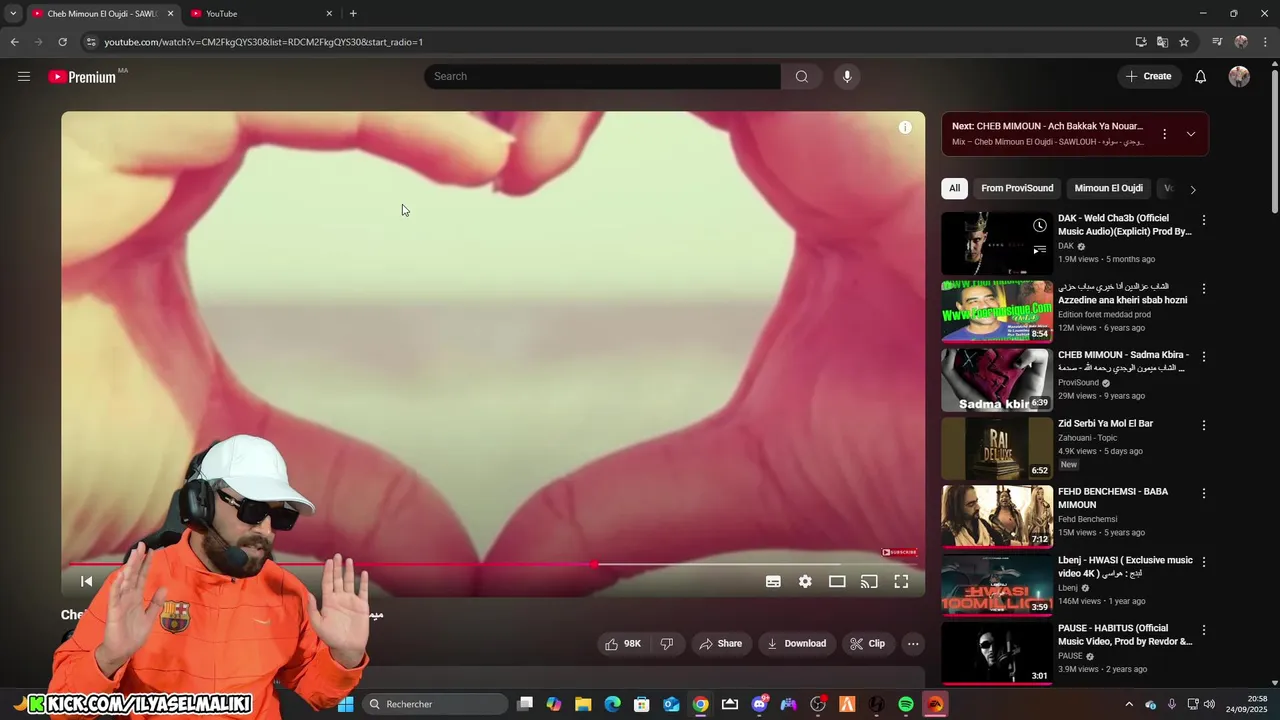Click the address bar URL
This screenshot has width=1280, height=720.
[x=264, y=42]
